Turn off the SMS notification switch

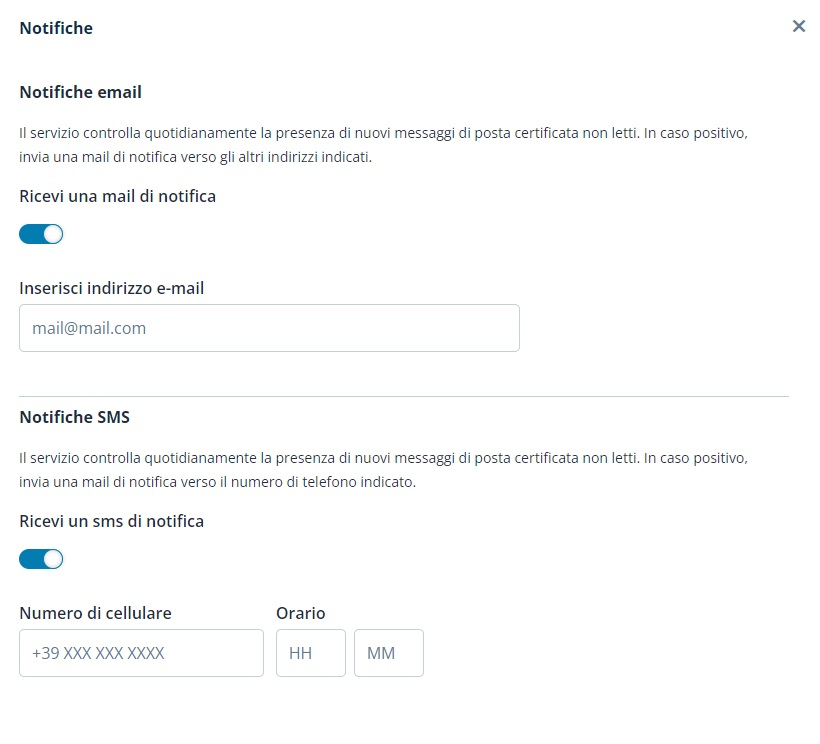pos(41,559)
